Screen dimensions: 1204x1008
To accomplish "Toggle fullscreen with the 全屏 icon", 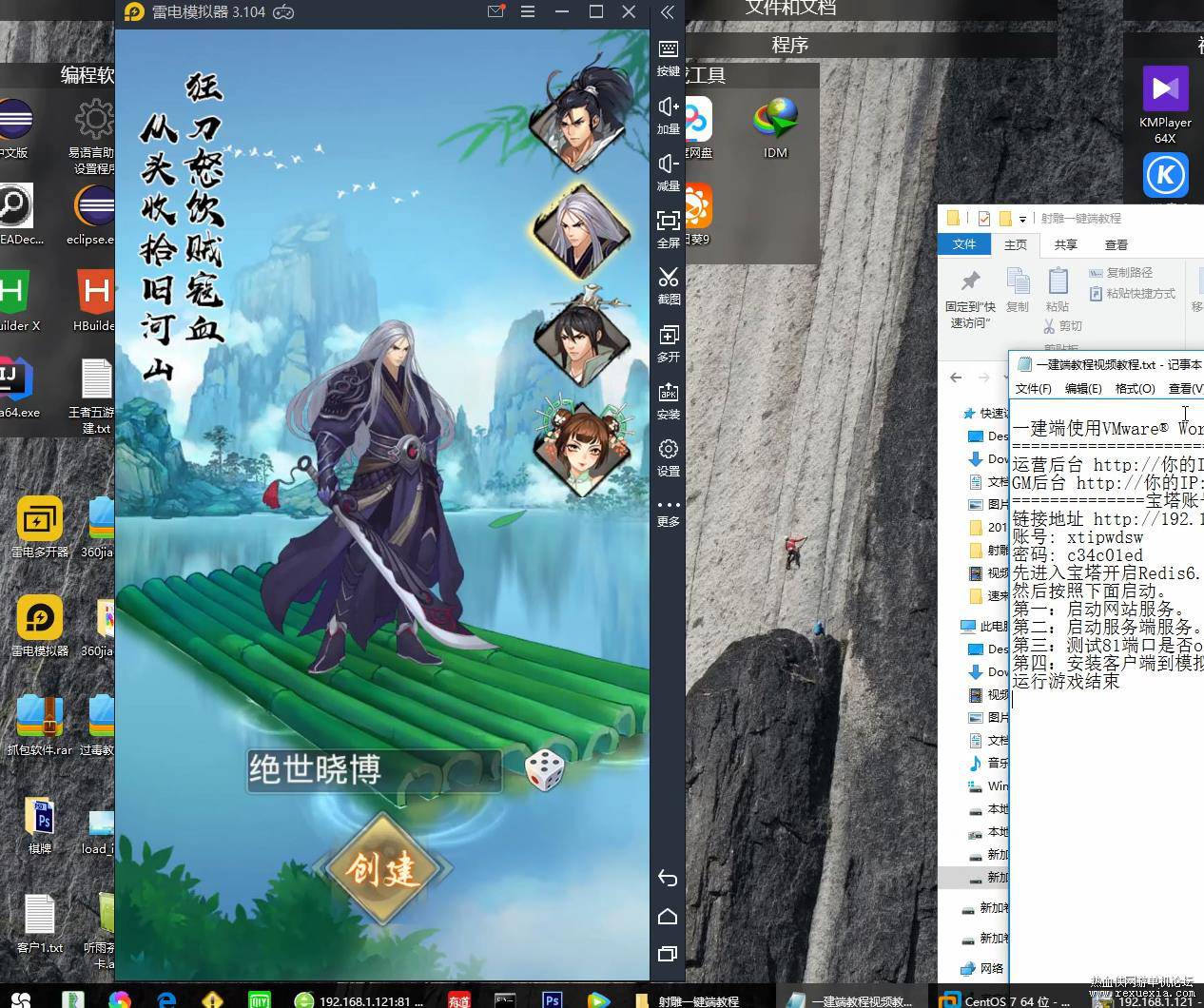I will [668, 229].
